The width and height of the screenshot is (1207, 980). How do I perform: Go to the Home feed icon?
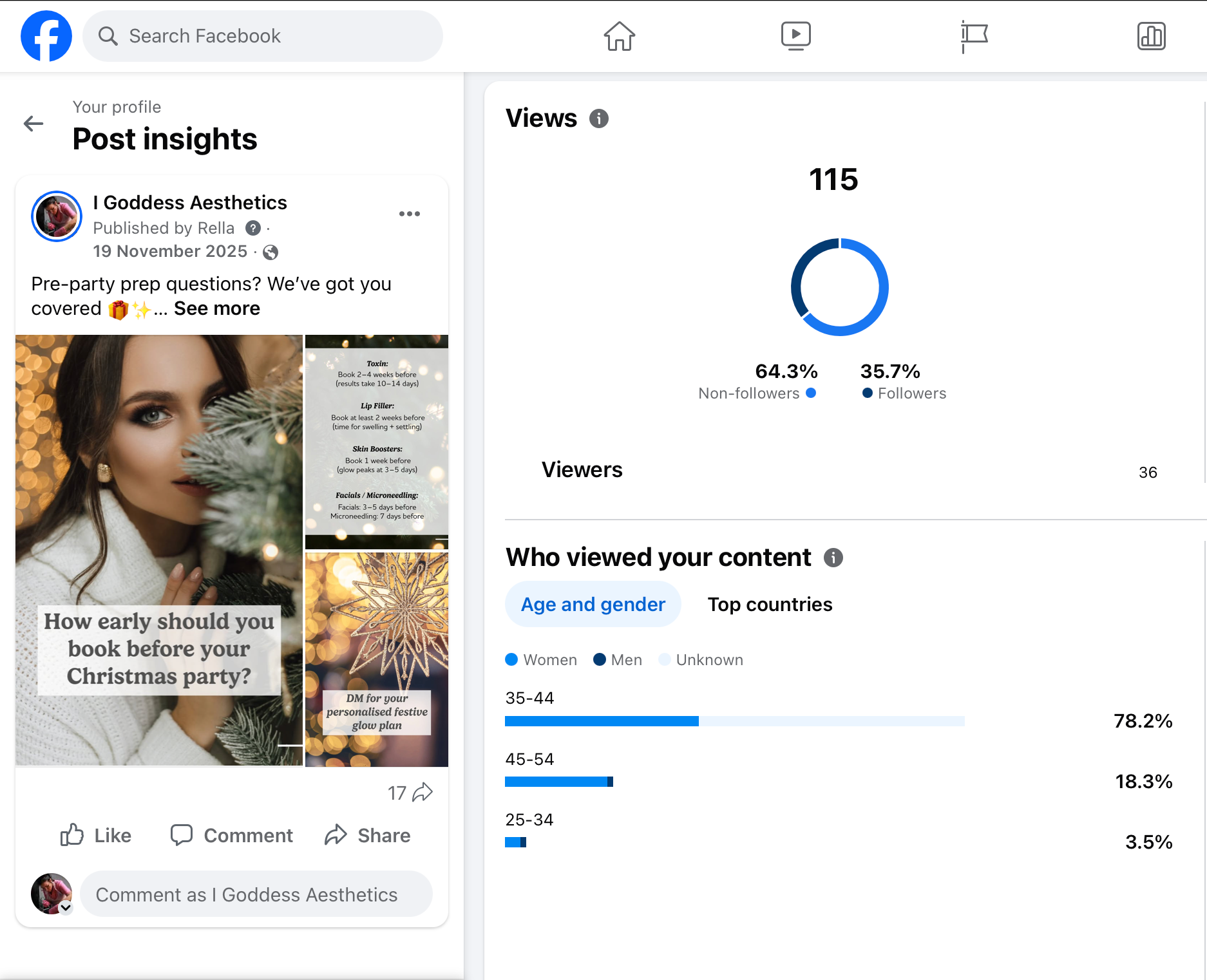619,36
